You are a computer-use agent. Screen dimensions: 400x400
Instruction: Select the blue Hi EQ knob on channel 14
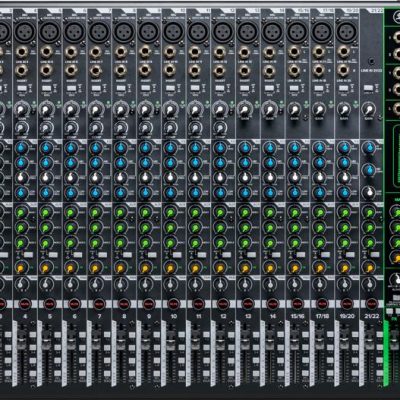coord(269,148)
